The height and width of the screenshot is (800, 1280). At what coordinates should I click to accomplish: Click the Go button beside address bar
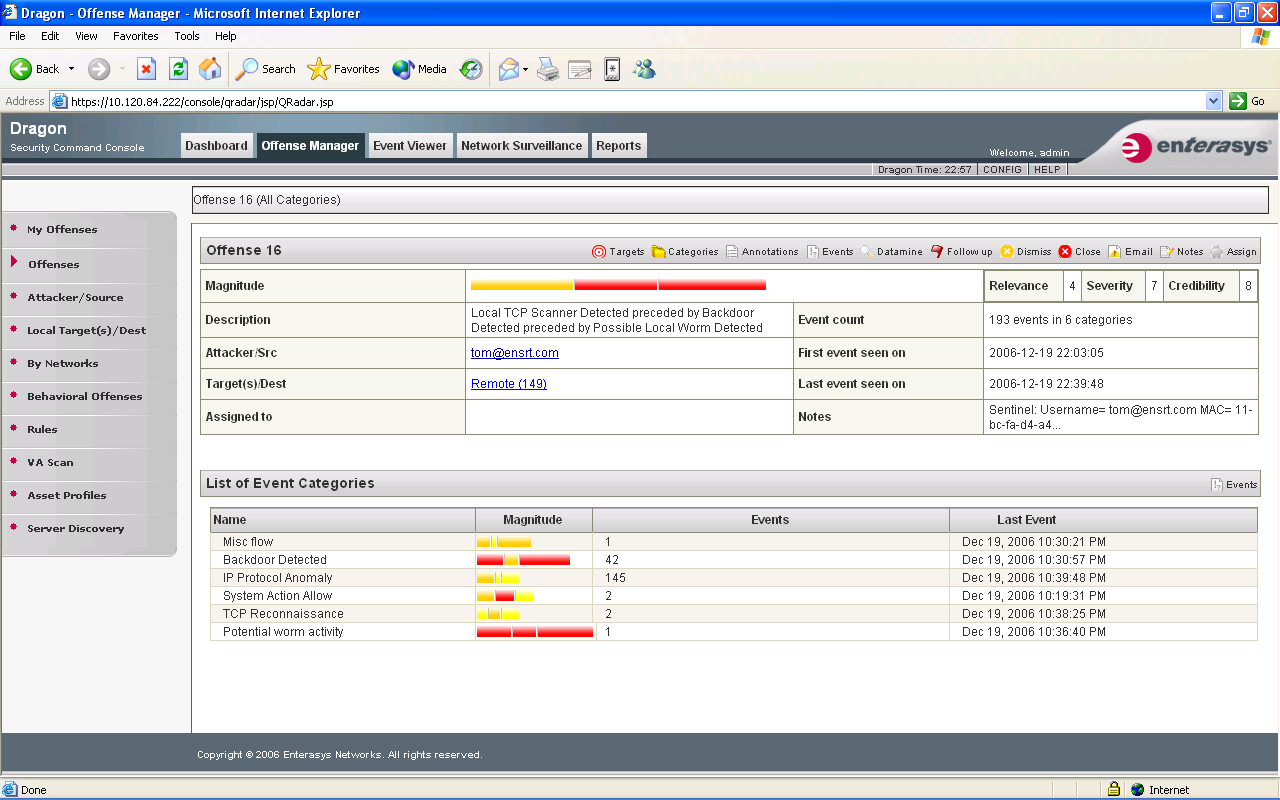point(1248,101)
